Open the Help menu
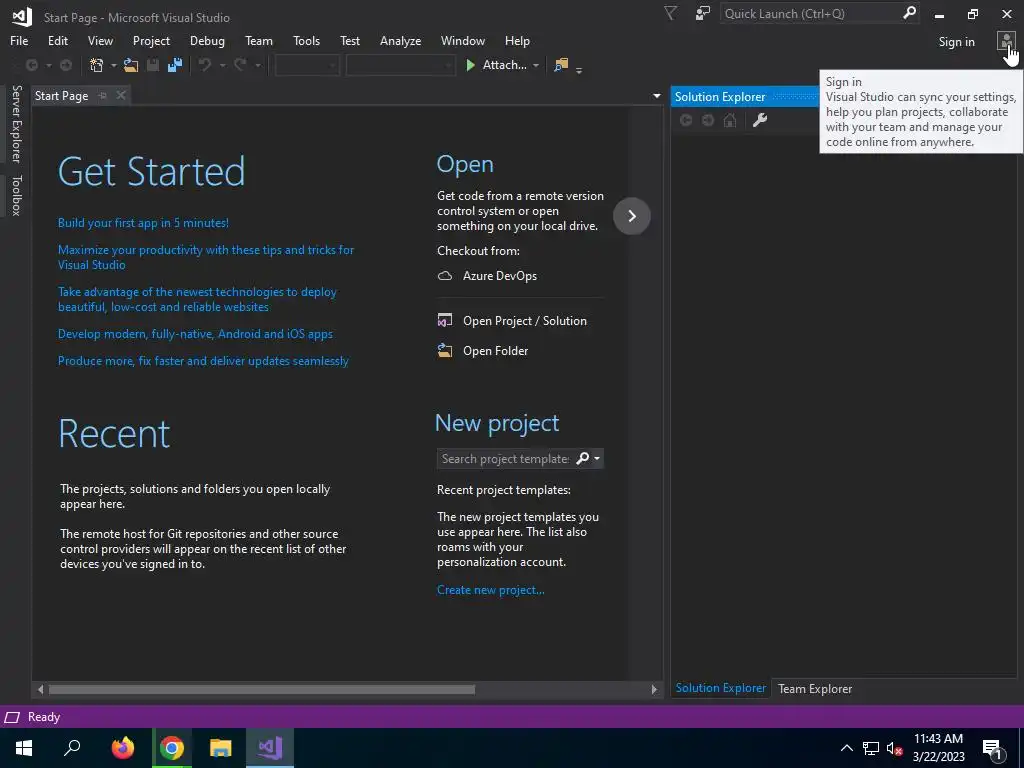The width and height of the screenshot is (1024, 768). coord(517,40)
